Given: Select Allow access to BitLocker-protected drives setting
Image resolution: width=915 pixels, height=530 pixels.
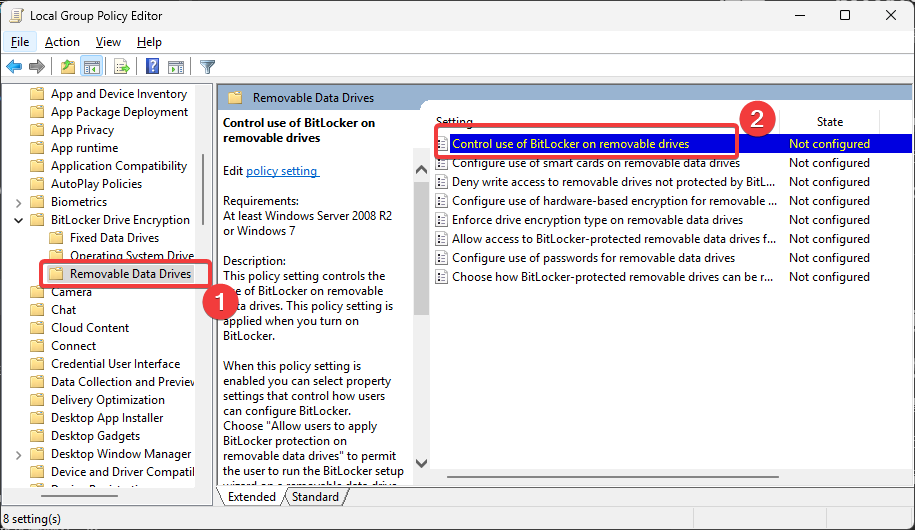Looking at the screenshot, I should click(x=614, y=239).
